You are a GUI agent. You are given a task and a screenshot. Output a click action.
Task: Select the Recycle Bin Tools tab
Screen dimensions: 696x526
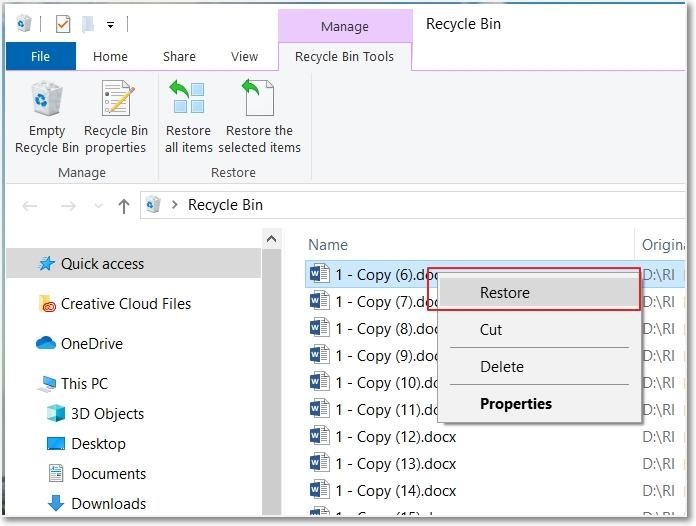tap(344, 56)
